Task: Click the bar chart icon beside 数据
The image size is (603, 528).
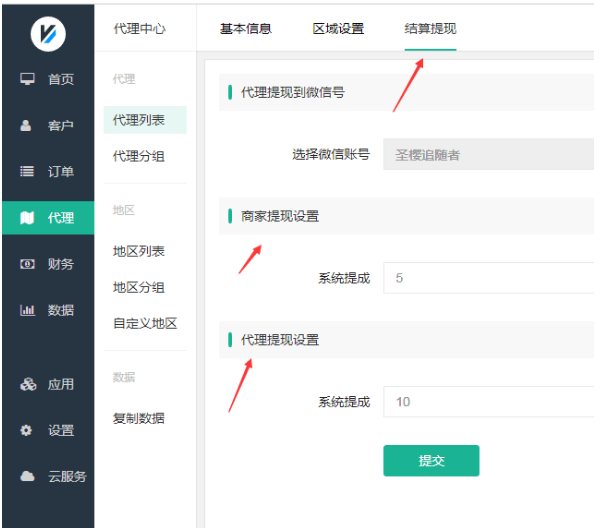Action: point(27,310)
